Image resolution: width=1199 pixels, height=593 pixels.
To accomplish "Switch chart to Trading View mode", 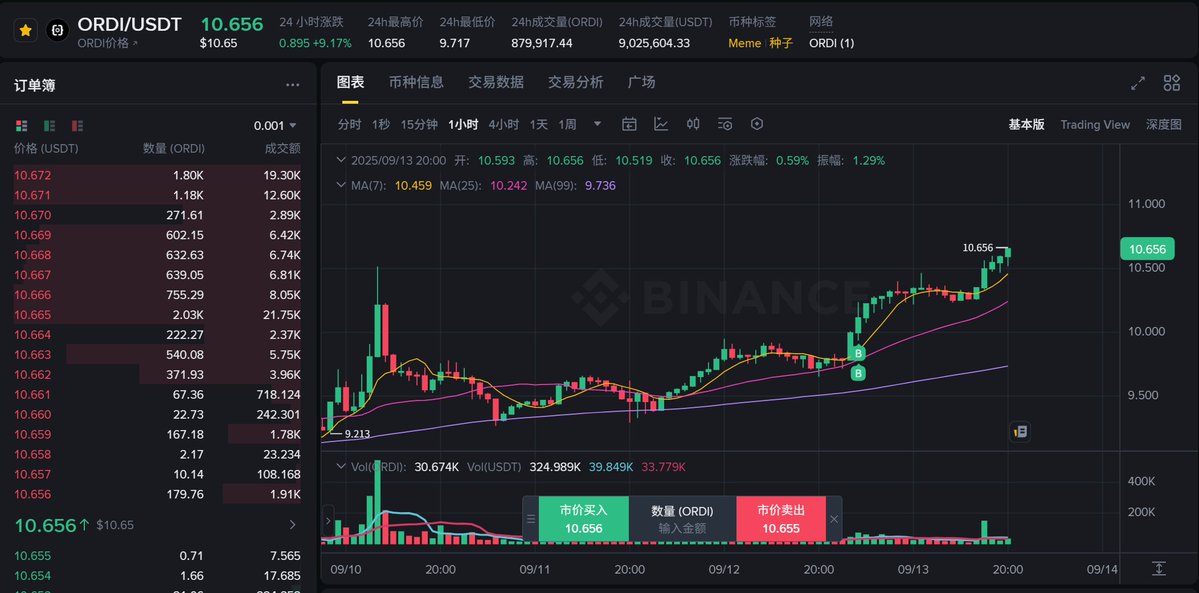I will (1095, 124).
